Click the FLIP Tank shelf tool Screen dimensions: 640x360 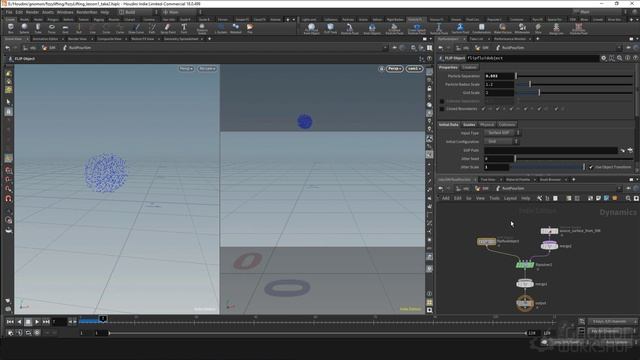(x=330, y=28)
